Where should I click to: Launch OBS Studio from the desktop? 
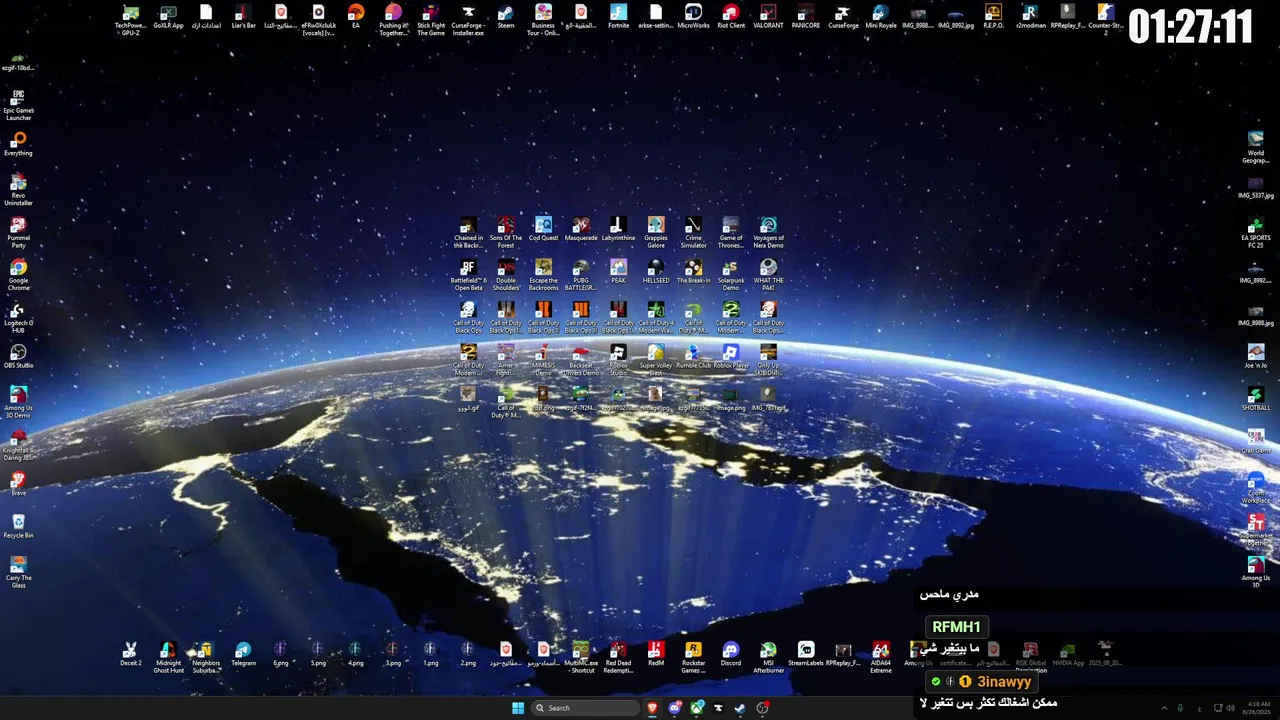[18, 357]
